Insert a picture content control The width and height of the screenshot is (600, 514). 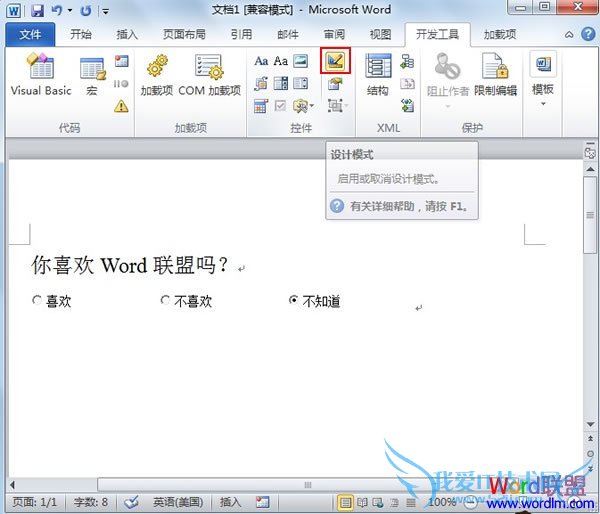coord(300,61)
